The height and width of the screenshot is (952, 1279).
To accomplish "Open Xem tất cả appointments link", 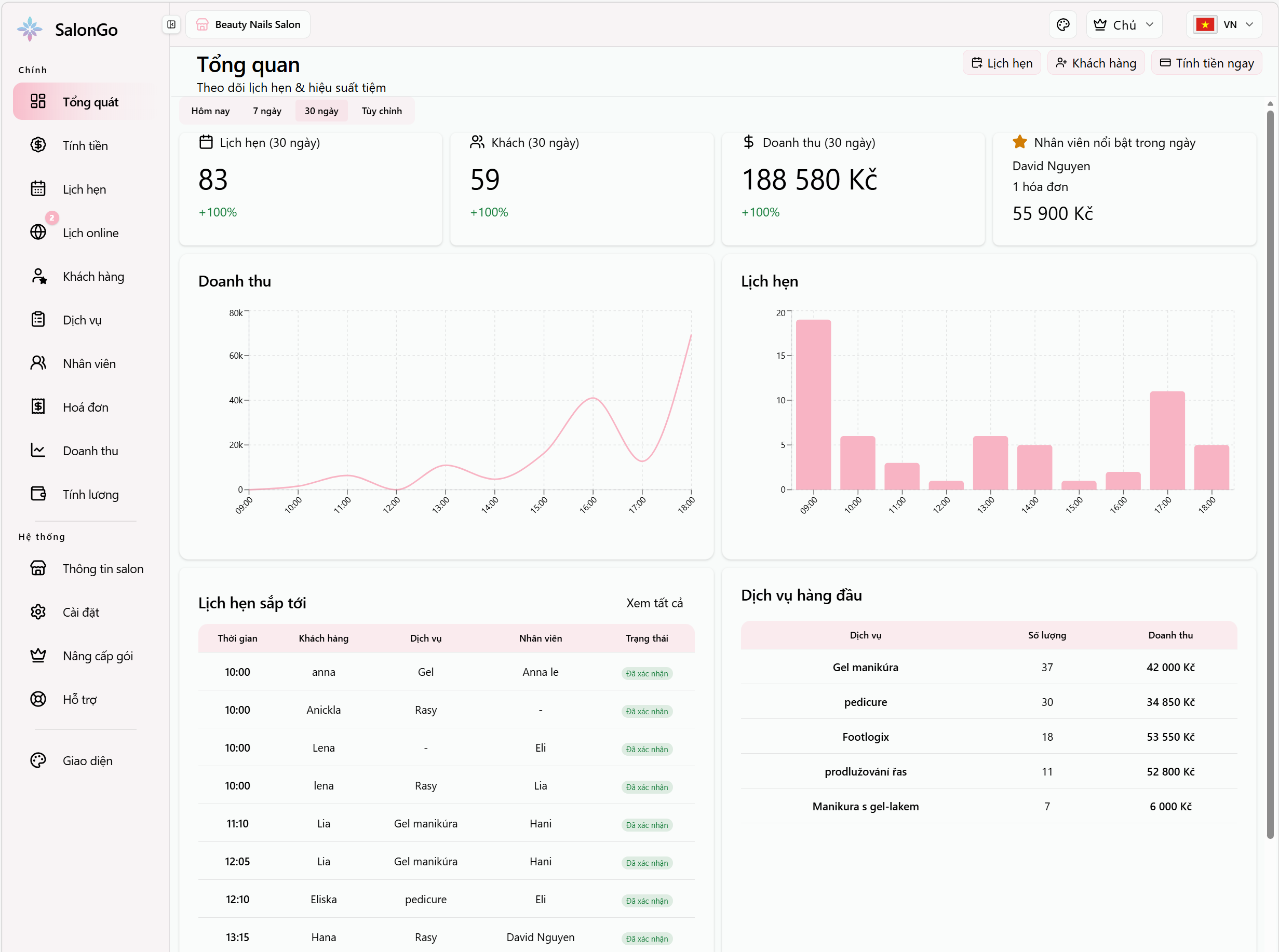I will pyautogui.click(x=654, y=602).
